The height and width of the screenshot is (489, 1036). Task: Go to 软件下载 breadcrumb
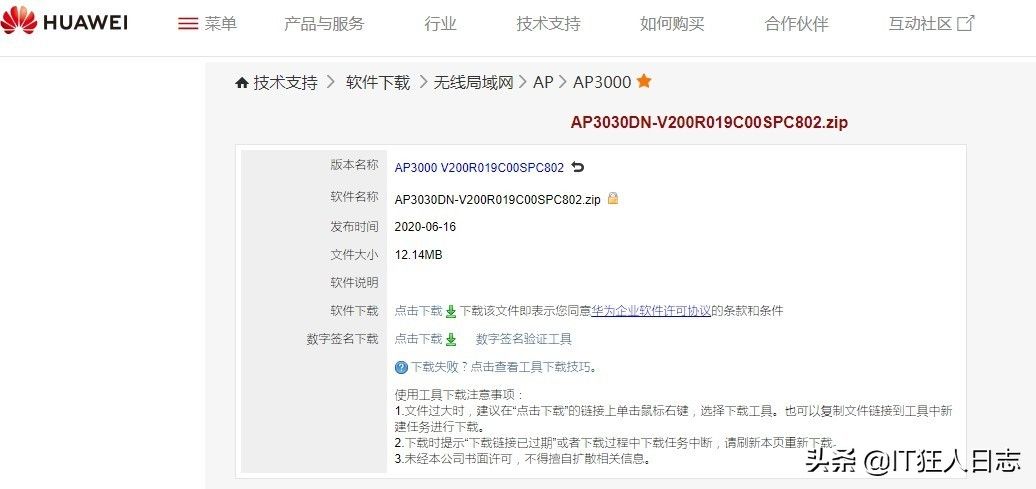pyautogui.click(x=378, y=83)
